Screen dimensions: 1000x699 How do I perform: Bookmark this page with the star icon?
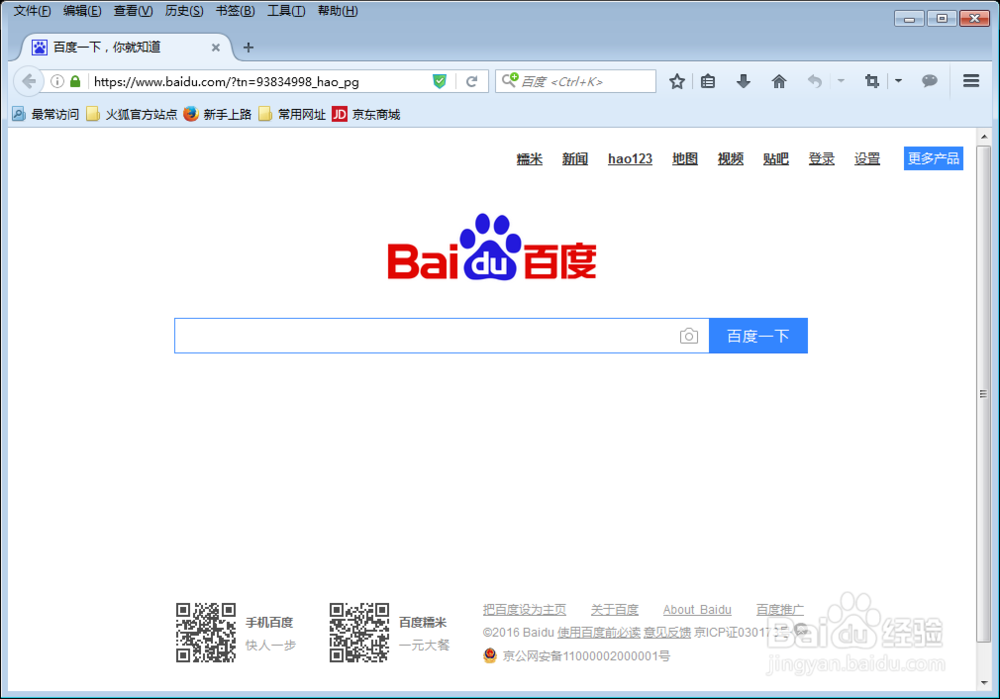point(677,81)
